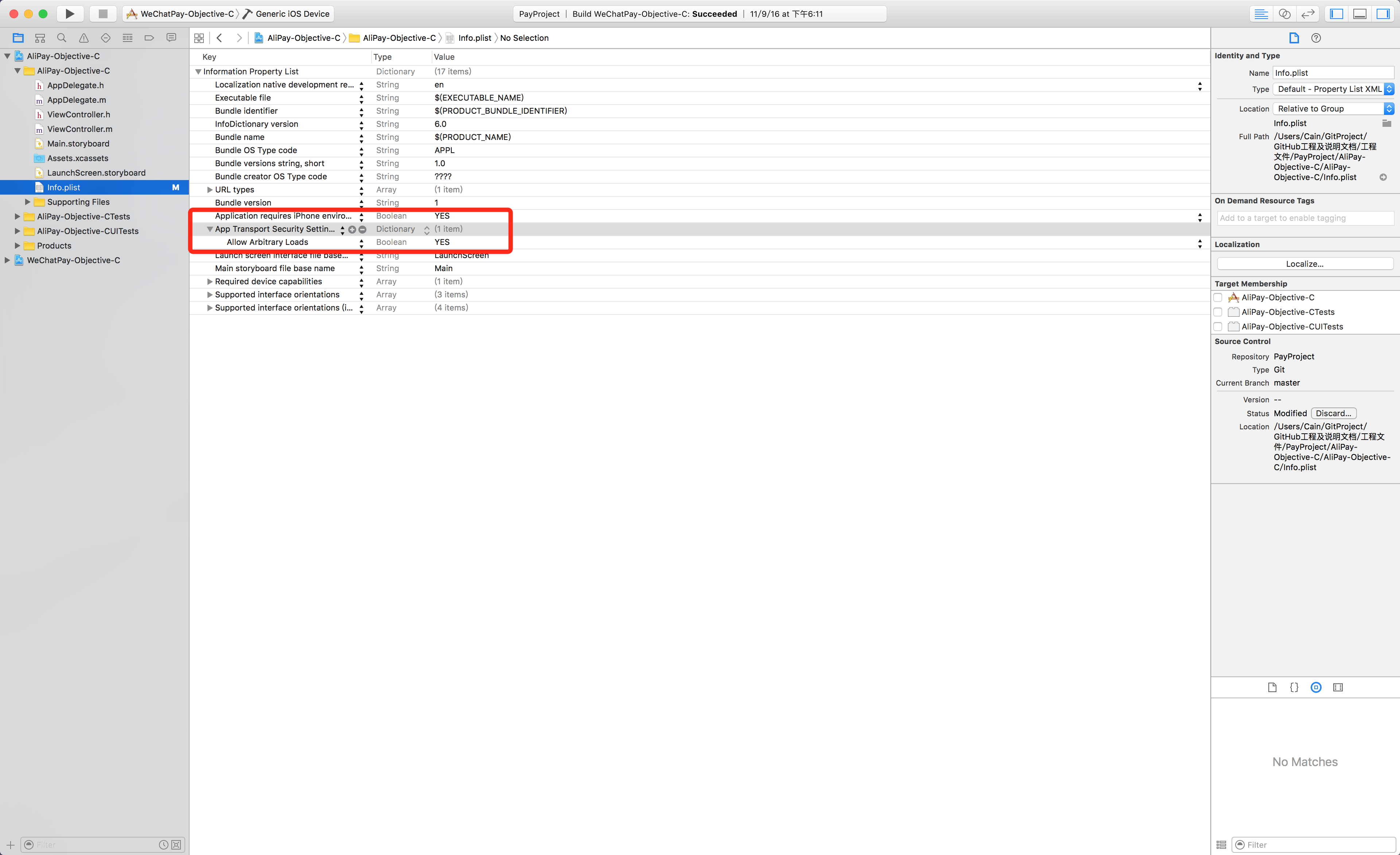This screenshot has height=855, width=1400.
Task: Click the Discard... button
Action: (x=1333, y=414)
